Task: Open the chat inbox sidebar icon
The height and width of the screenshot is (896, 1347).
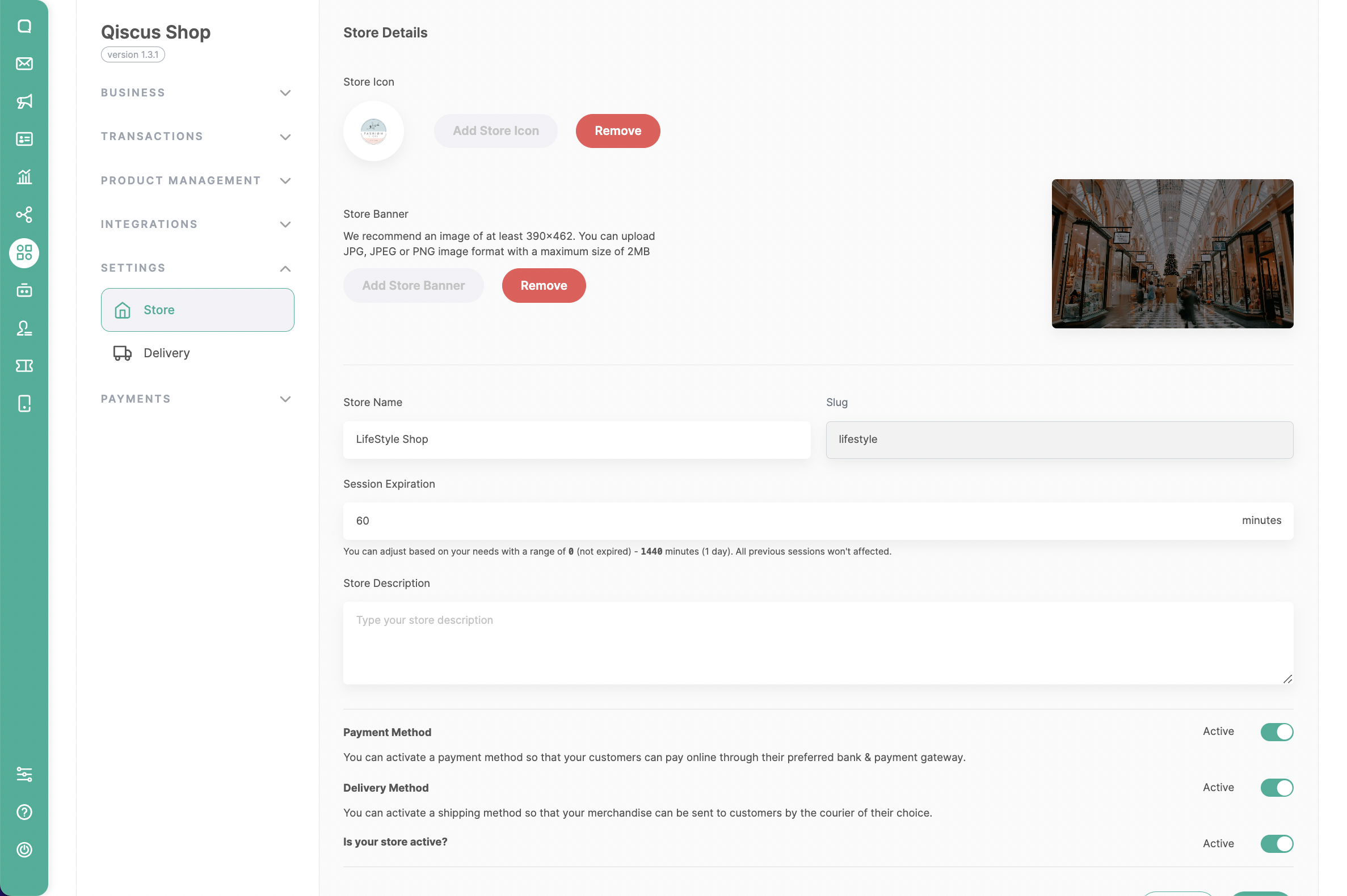Action: point(24,26)
